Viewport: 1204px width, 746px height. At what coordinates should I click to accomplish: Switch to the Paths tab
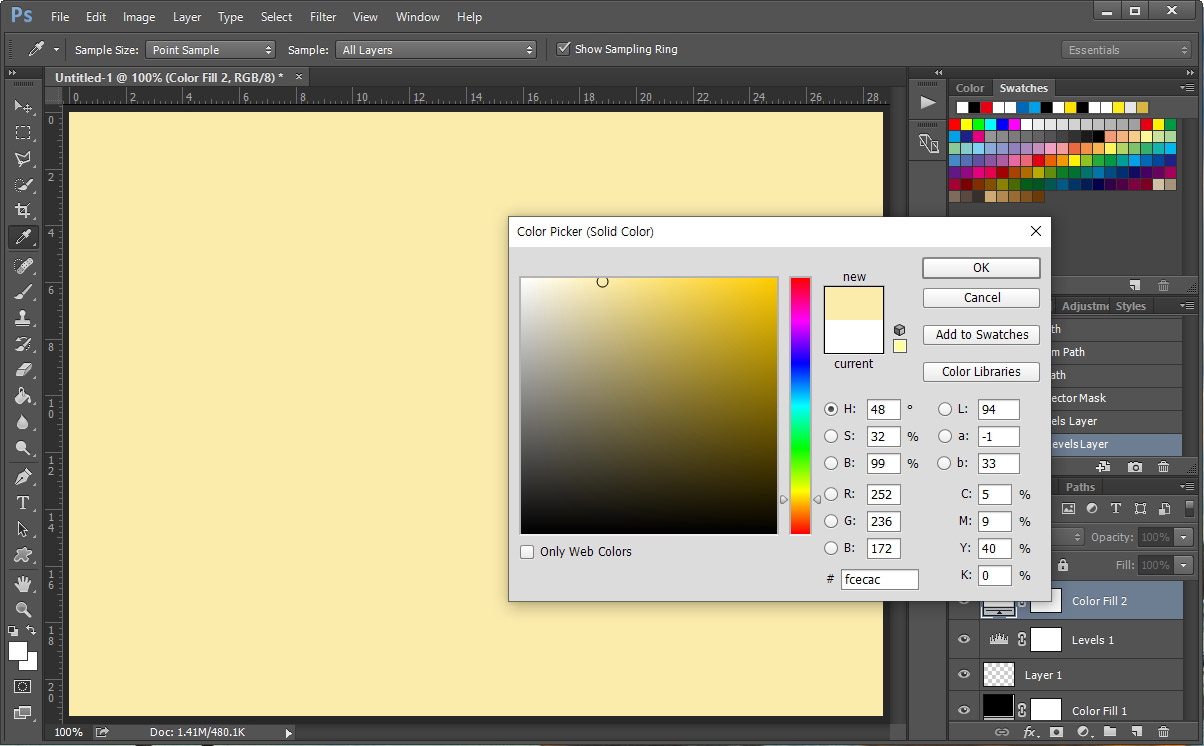click(1080, 487)
